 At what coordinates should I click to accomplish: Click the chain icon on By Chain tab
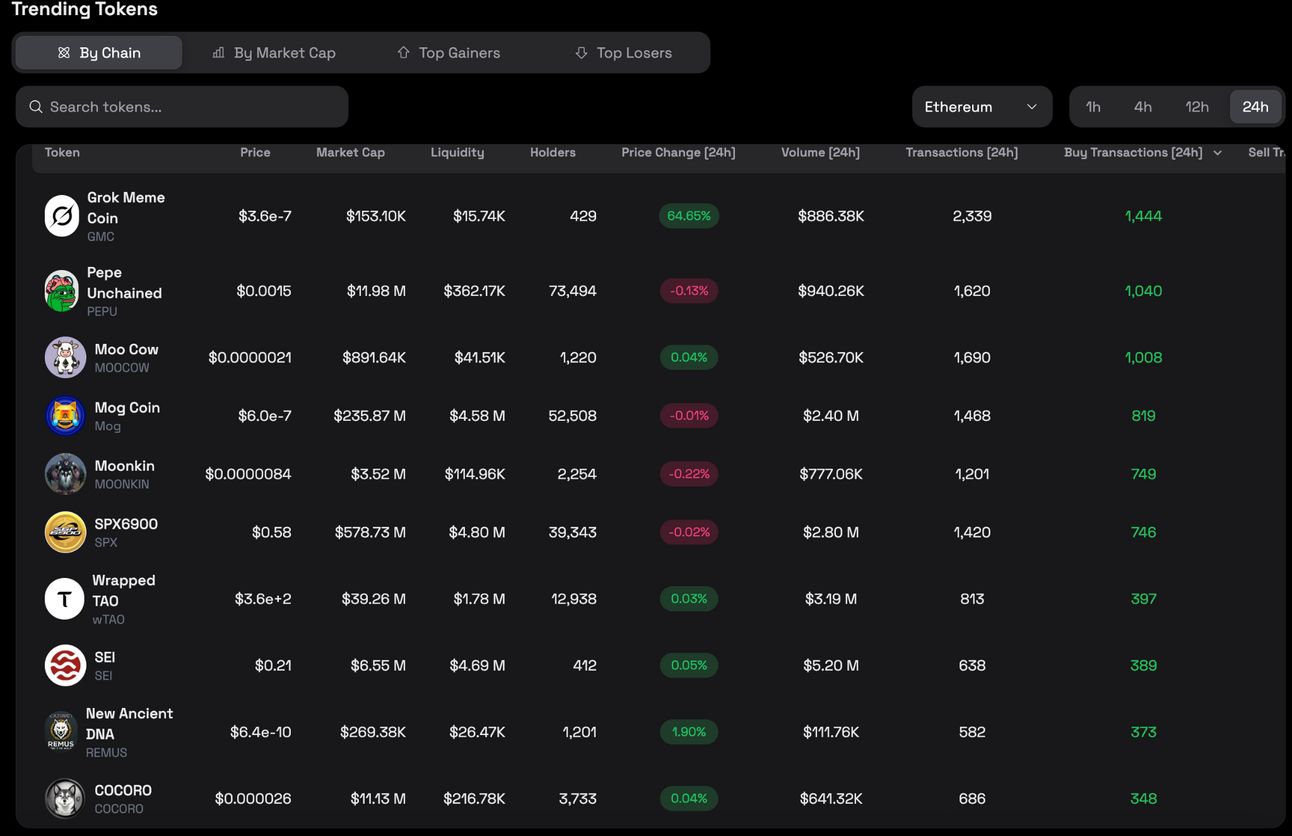[x=64, y=53]
